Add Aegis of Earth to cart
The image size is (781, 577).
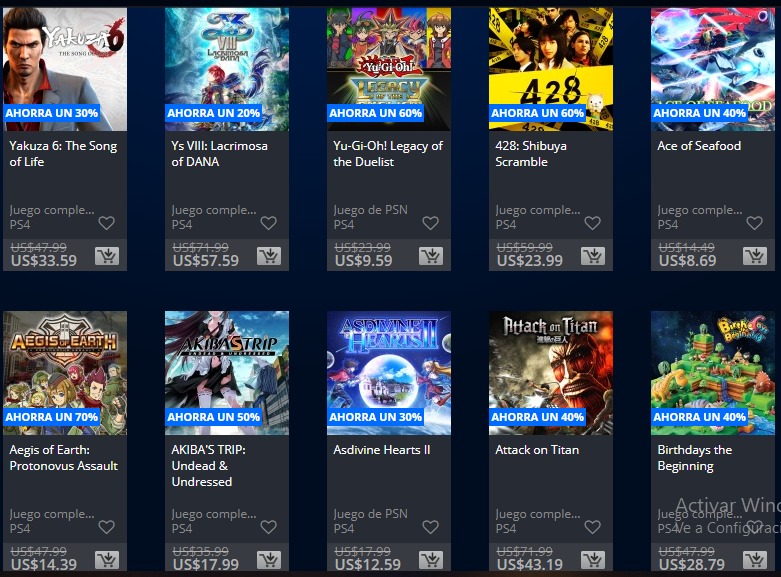point(107,560)
